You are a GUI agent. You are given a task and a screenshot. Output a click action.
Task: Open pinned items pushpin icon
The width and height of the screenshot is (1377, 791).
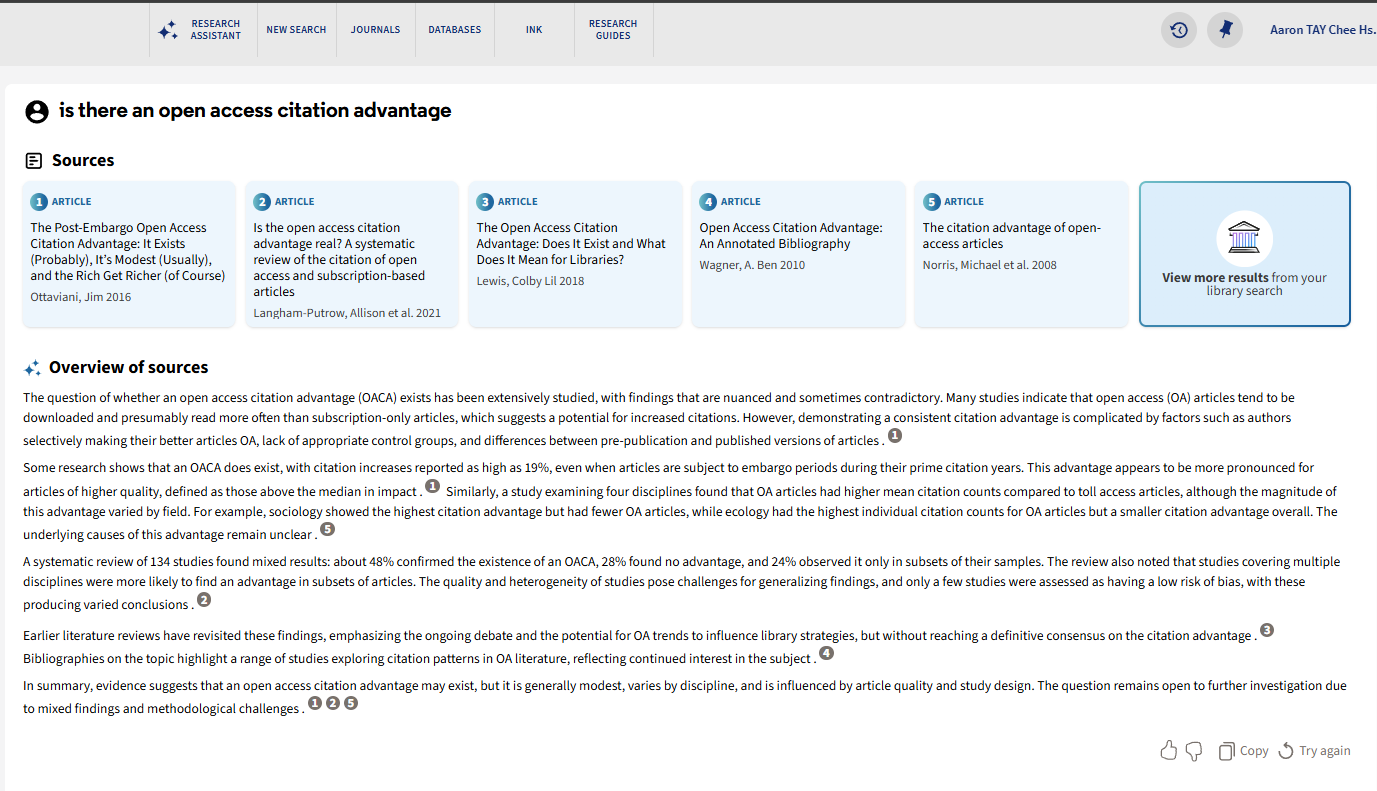tap(1225, 30)
